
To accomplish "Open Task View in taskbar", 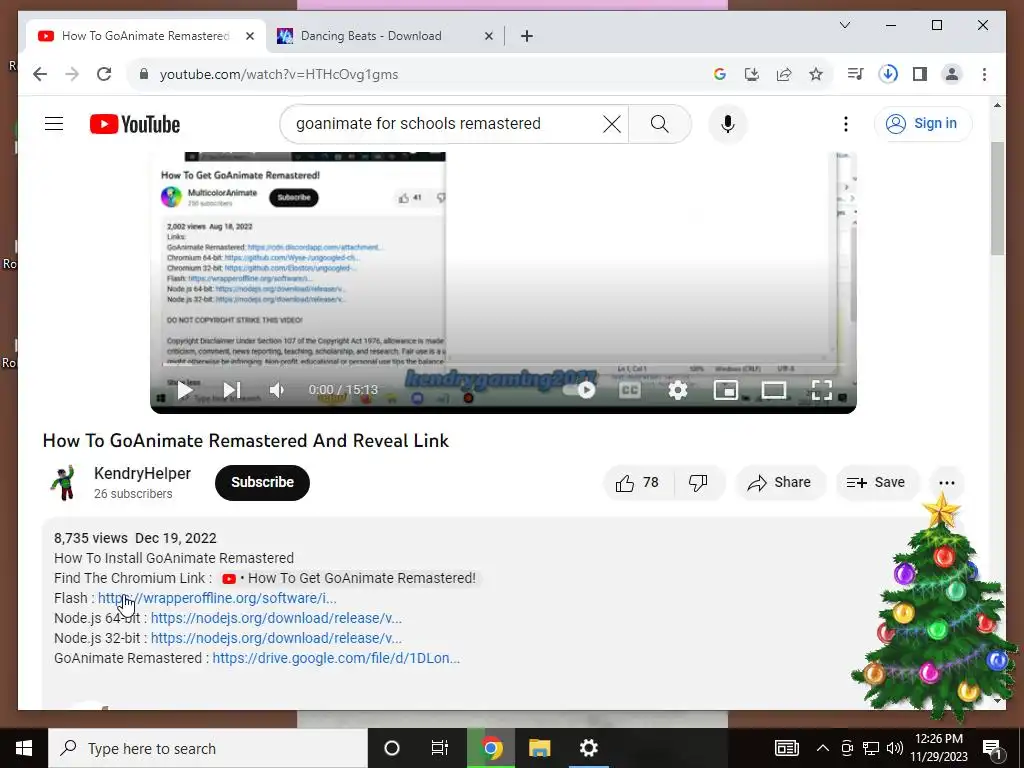I will click(x=440, y=748).
